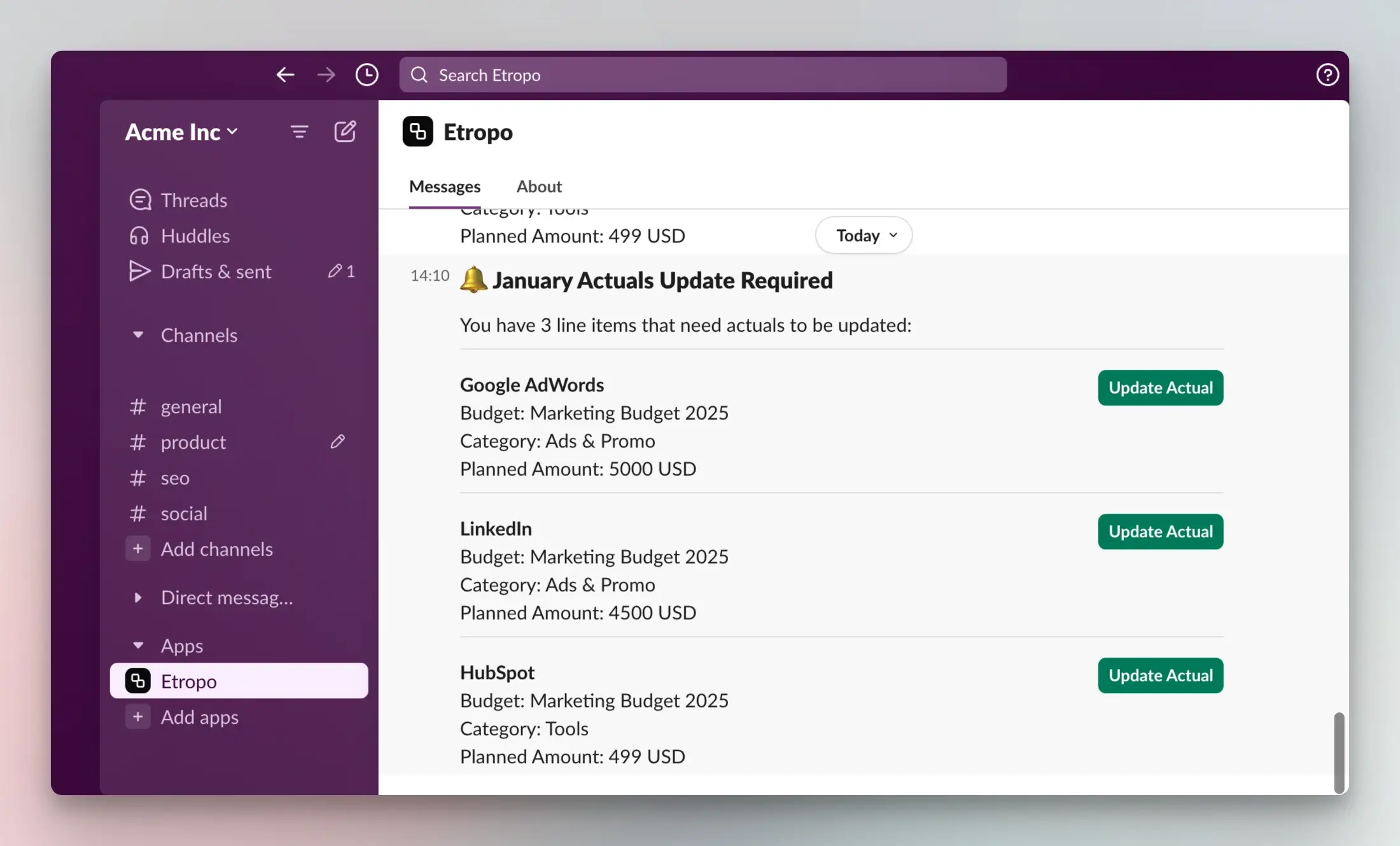The width and height of the screenshot is (1400, 846).
Task: Click the pencil icon beside product channel
Action: point(338,442)
